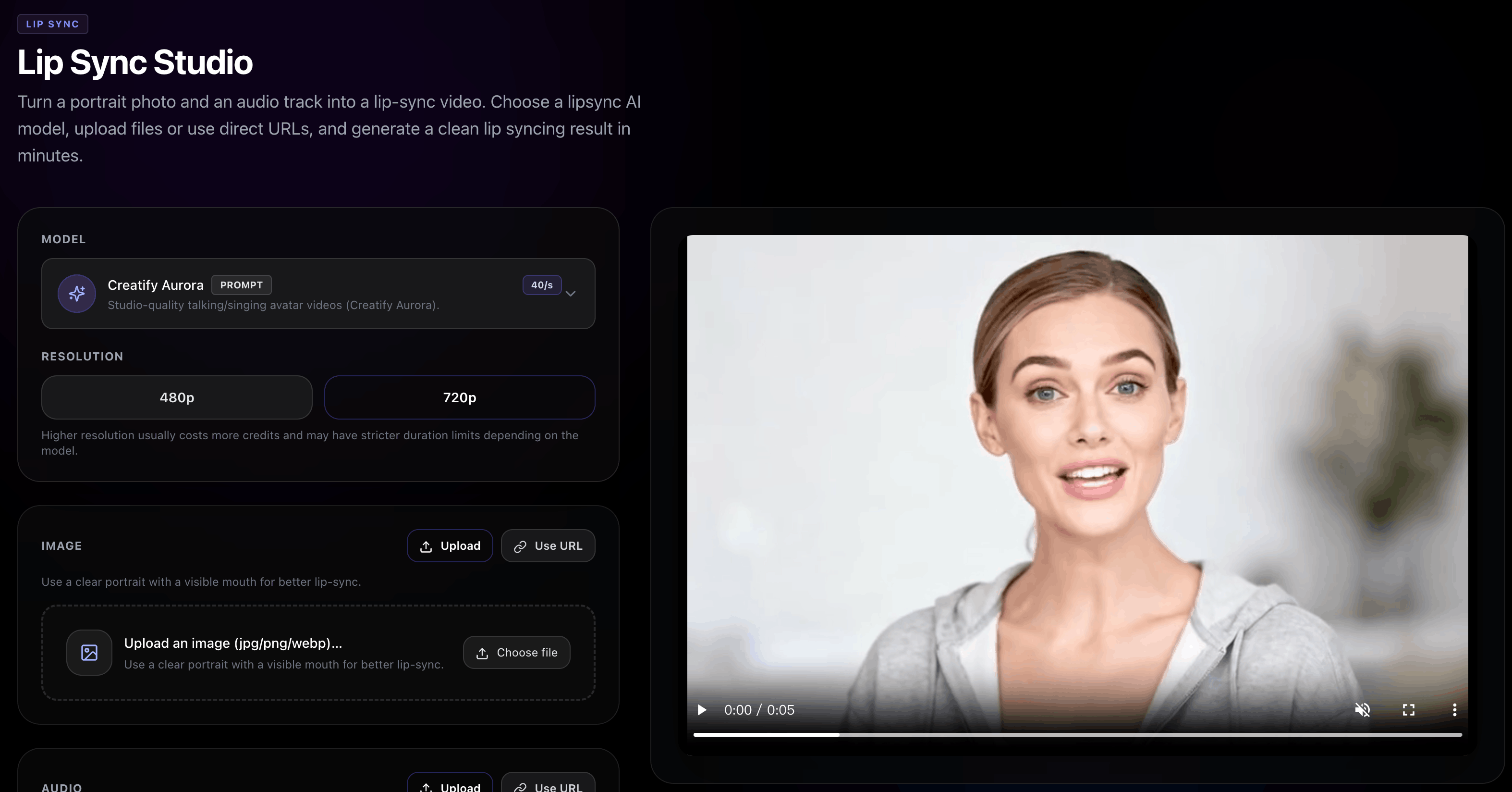The image size is (1512, 792).
Task: Switch to Use URL for the image input
Action: [x=548, y=545]
